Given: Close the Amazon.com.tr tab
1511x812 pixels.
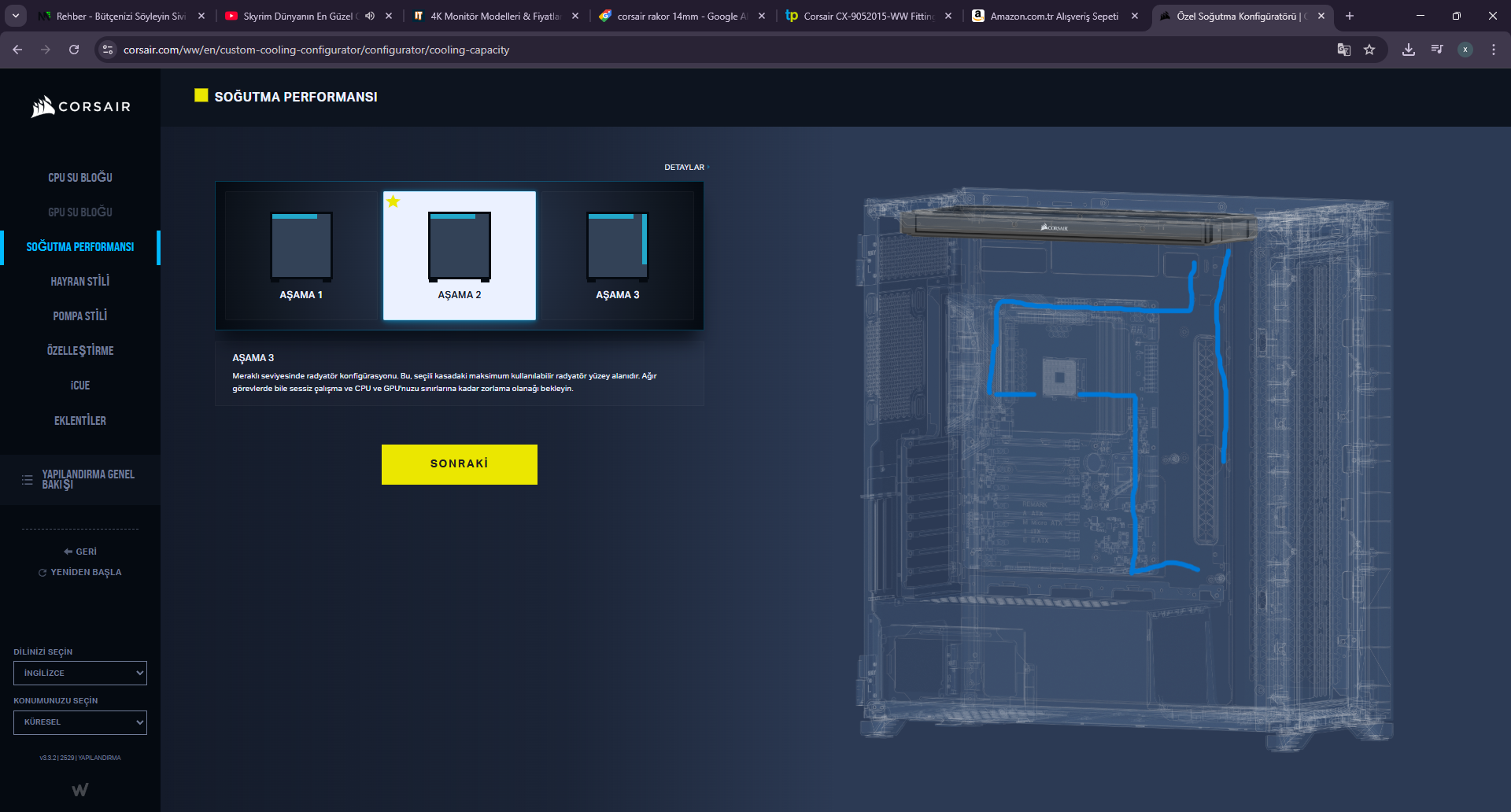Looking at the screenshot, I should click(x=1135, y=16).
